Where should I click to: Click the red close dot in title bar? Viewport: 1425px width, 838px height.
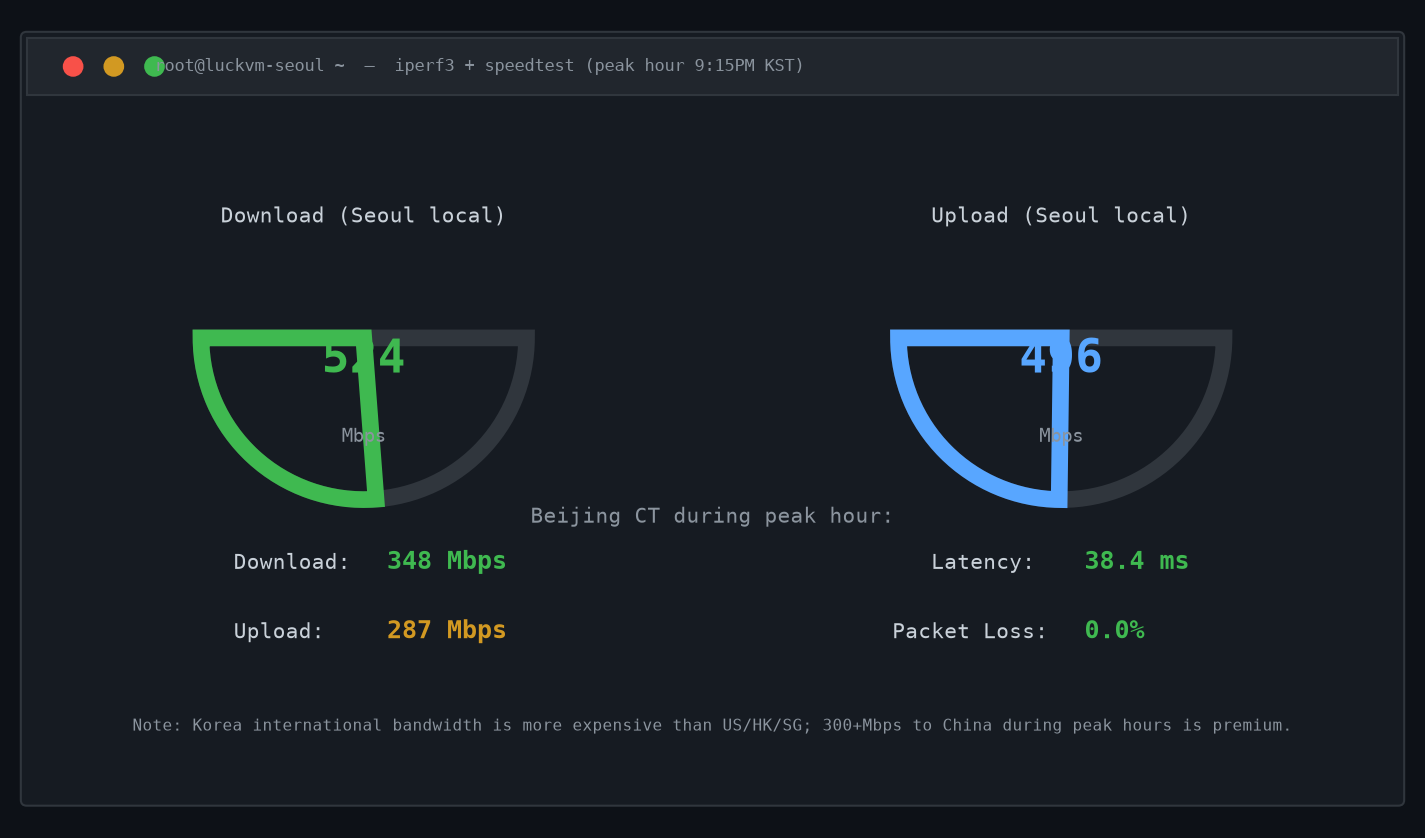point(73,66)
